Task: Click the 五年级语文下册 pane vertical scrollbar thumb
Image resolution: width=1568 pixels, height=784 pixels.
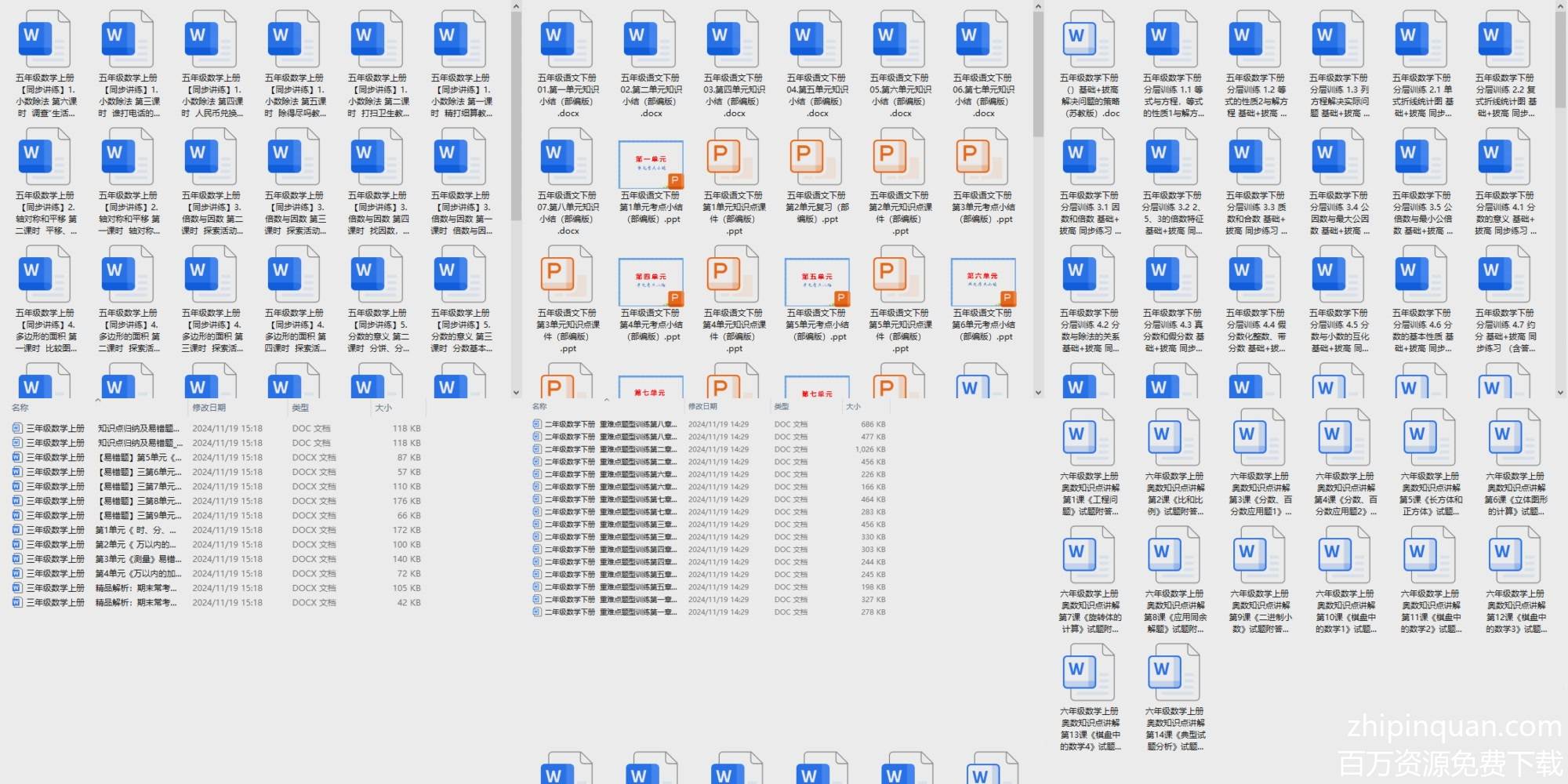Action: [1038, 74]
